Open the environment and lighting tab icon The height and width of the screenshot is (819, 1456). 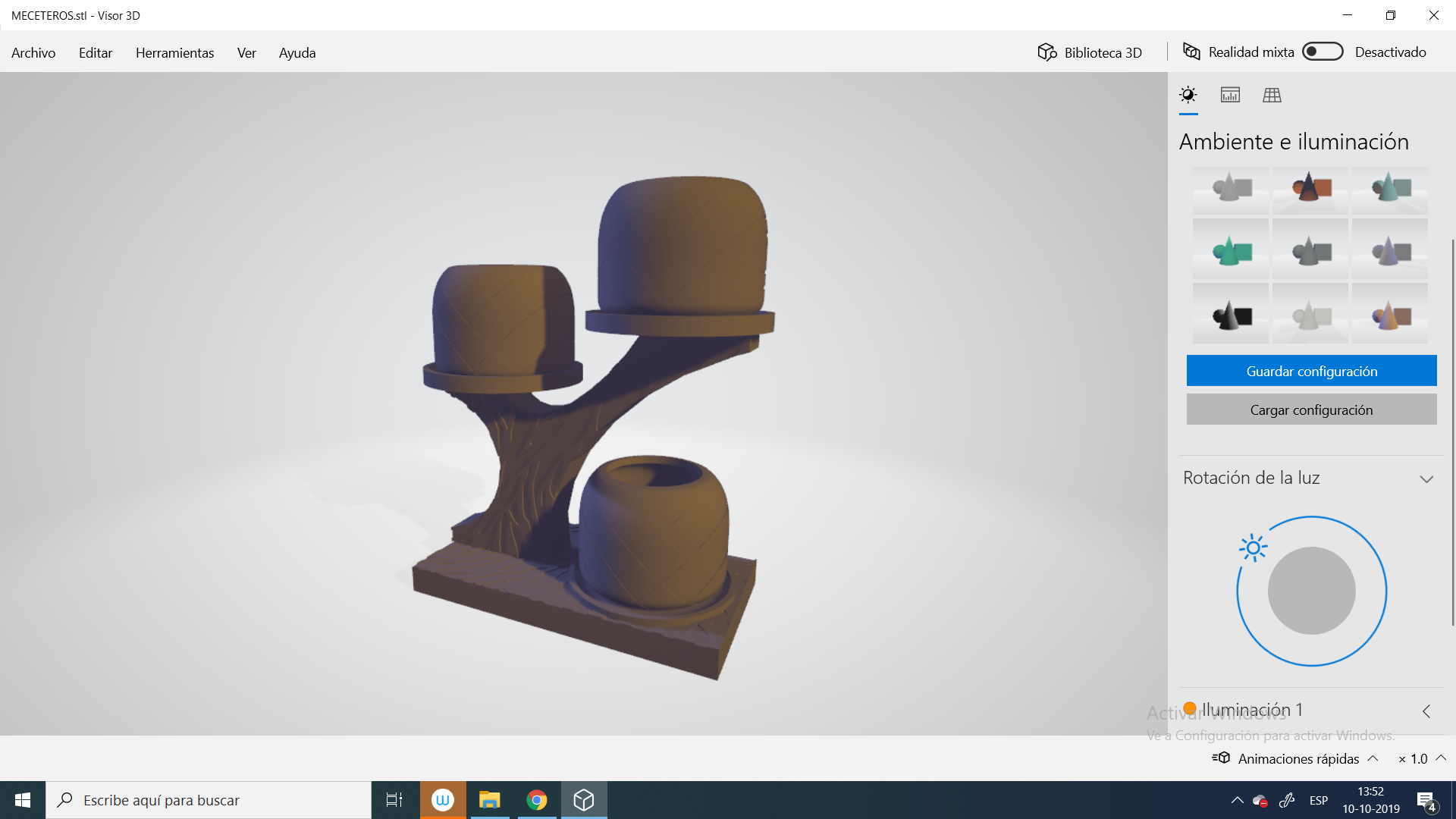tap(1188, 95)
